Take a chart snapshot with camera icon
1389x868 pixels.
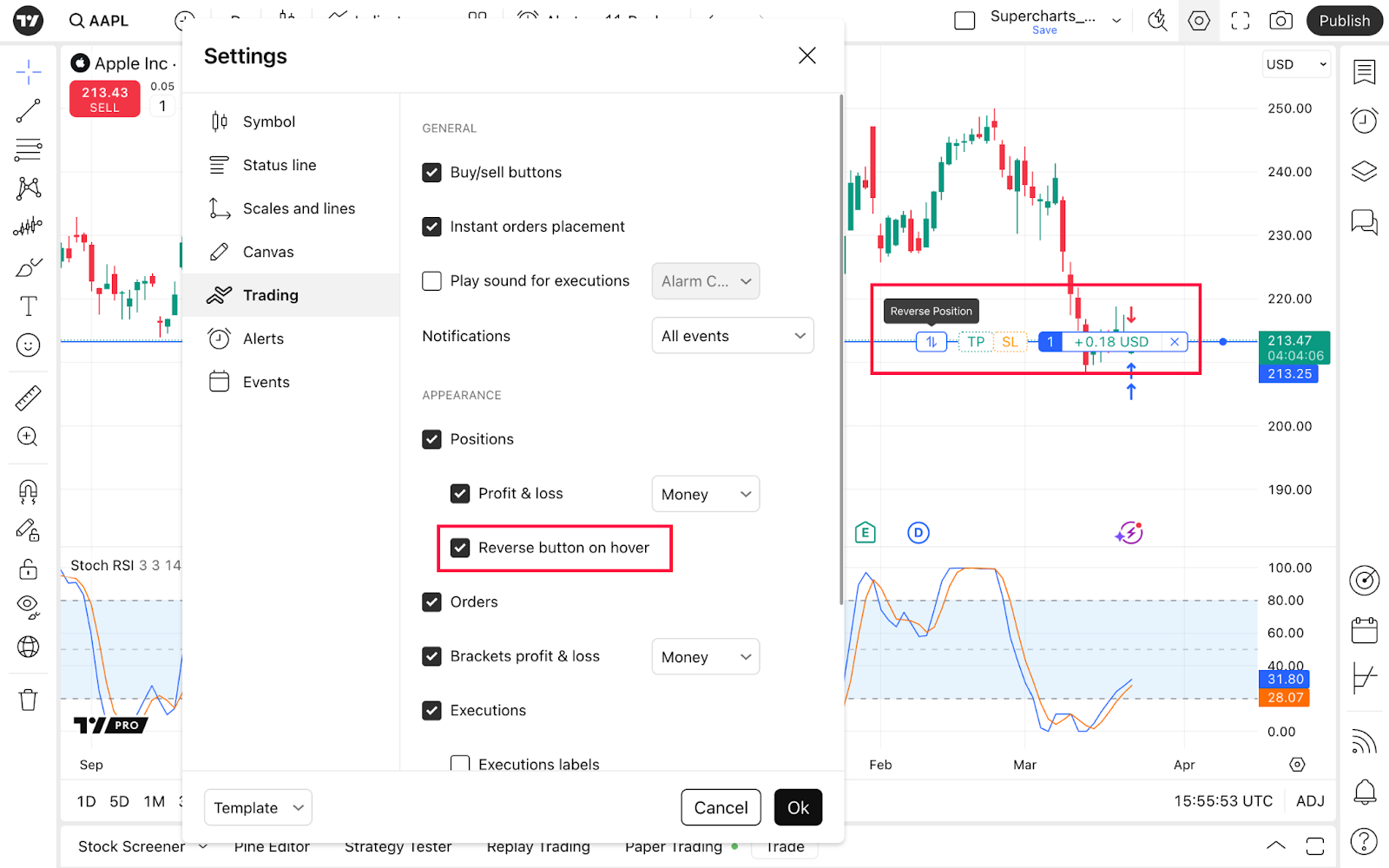pos(1280,21)
